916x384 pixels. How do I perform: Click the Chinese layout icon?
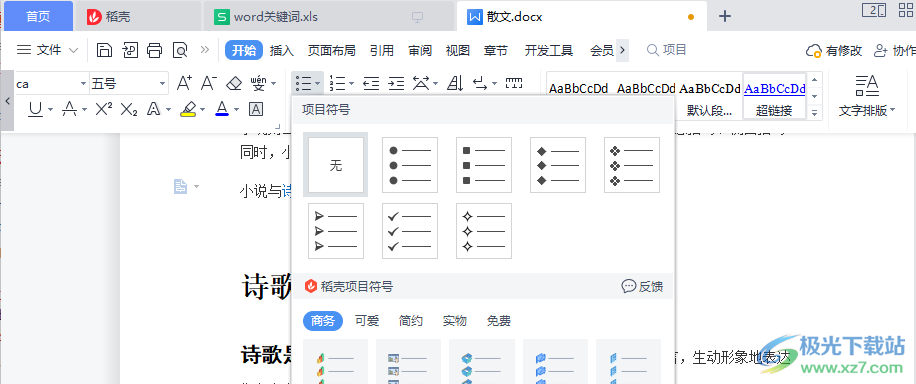click(x=421, y=84)
